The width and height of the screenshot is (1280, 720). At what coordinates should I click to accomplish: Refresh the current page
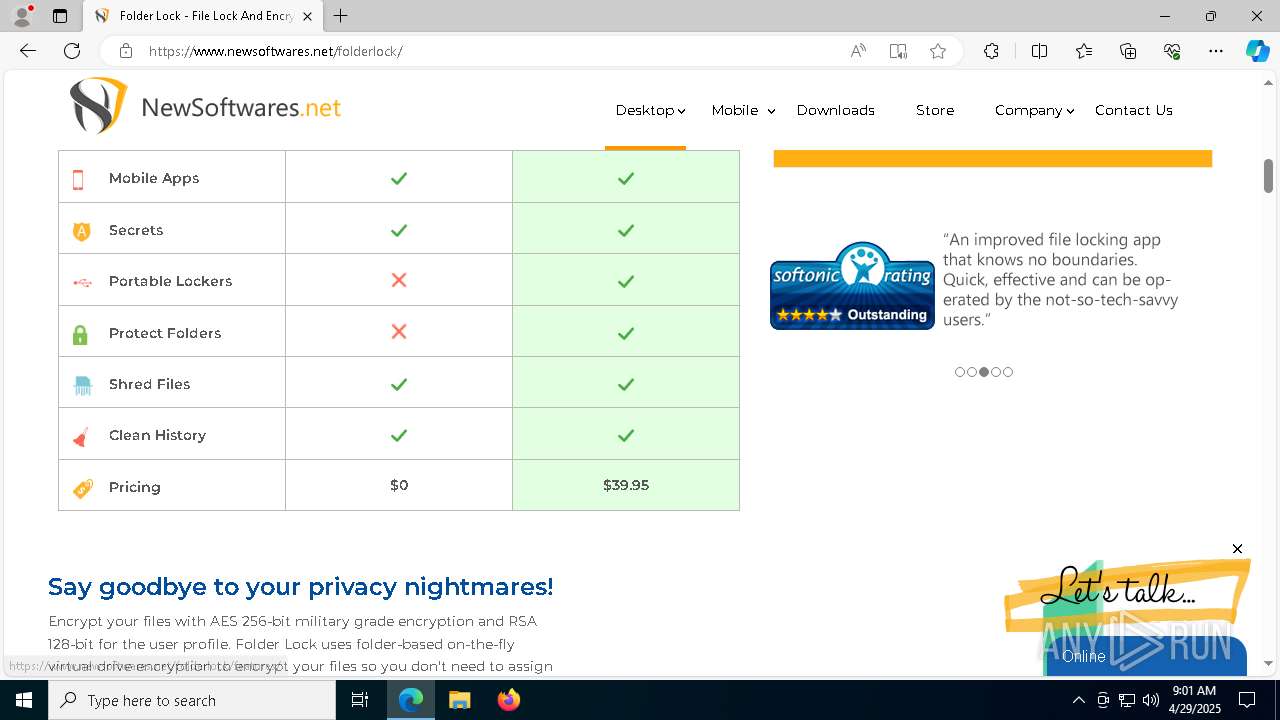(72, 51)
